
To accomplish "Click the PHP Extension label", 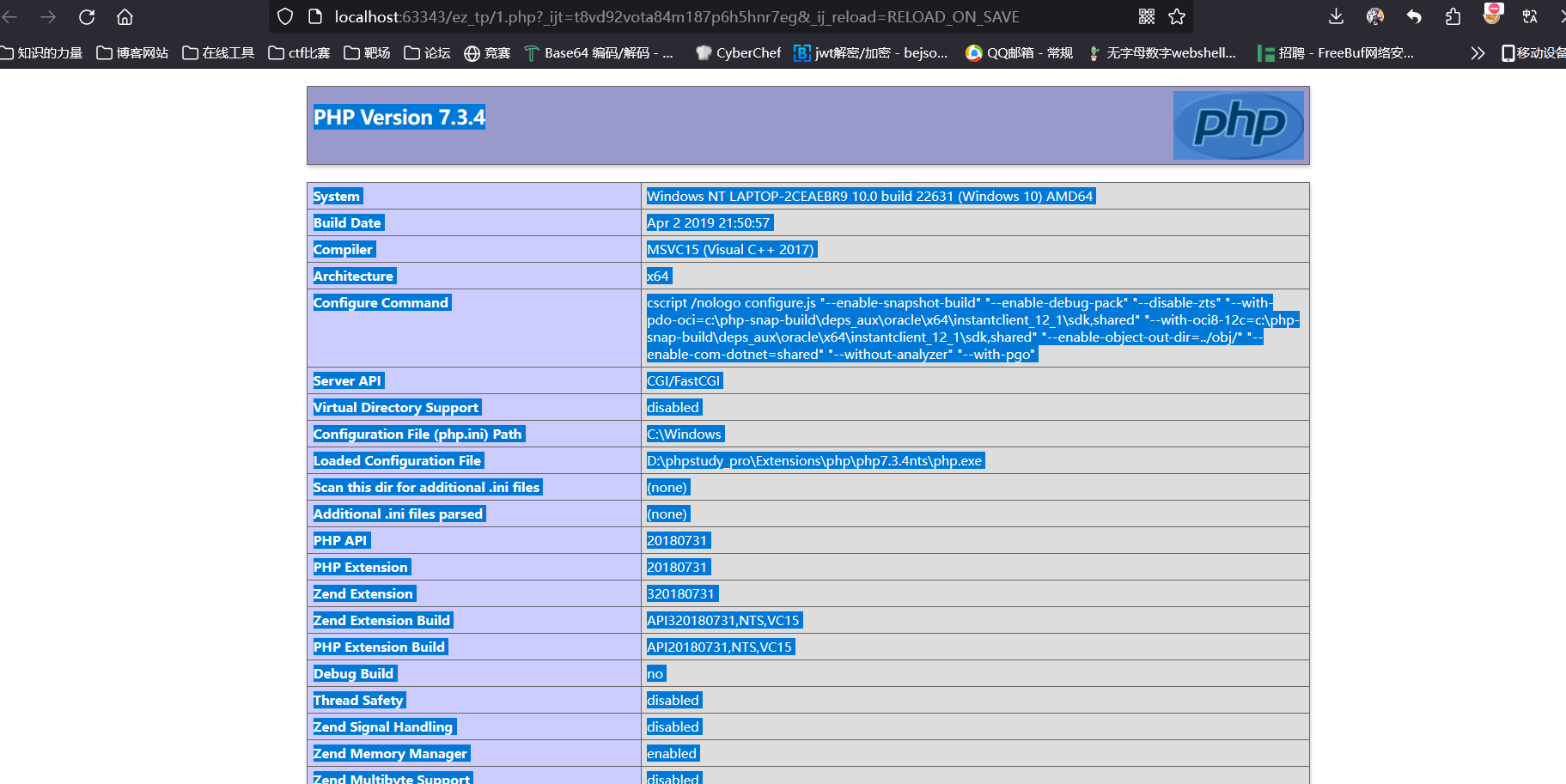I will (361, 568).
